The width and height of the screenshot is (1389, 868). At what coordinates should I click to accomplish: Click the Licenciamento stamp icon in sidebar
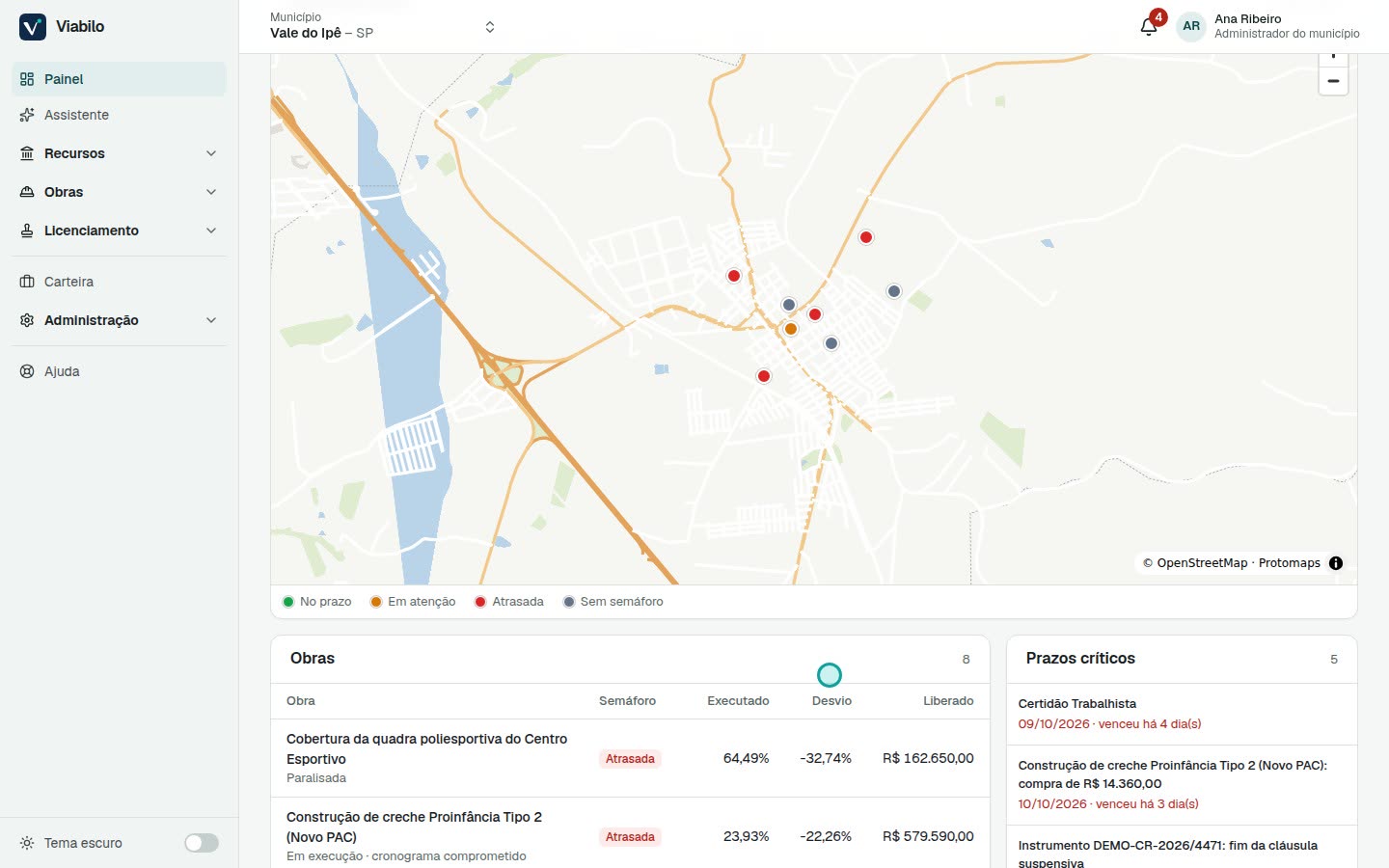click(x=27, y=231)
